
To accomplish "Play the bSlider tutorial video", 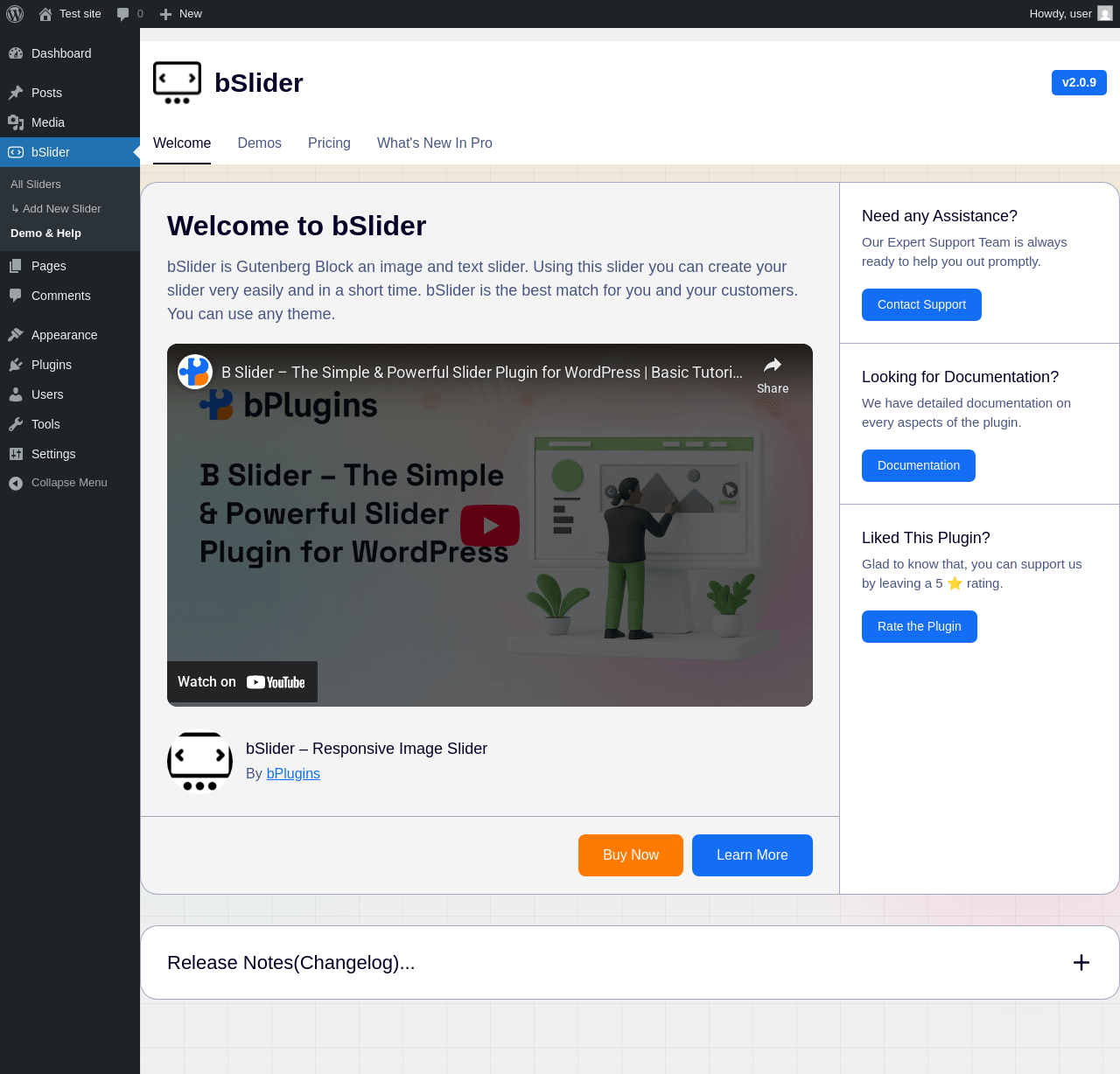I will coord(490,526).
